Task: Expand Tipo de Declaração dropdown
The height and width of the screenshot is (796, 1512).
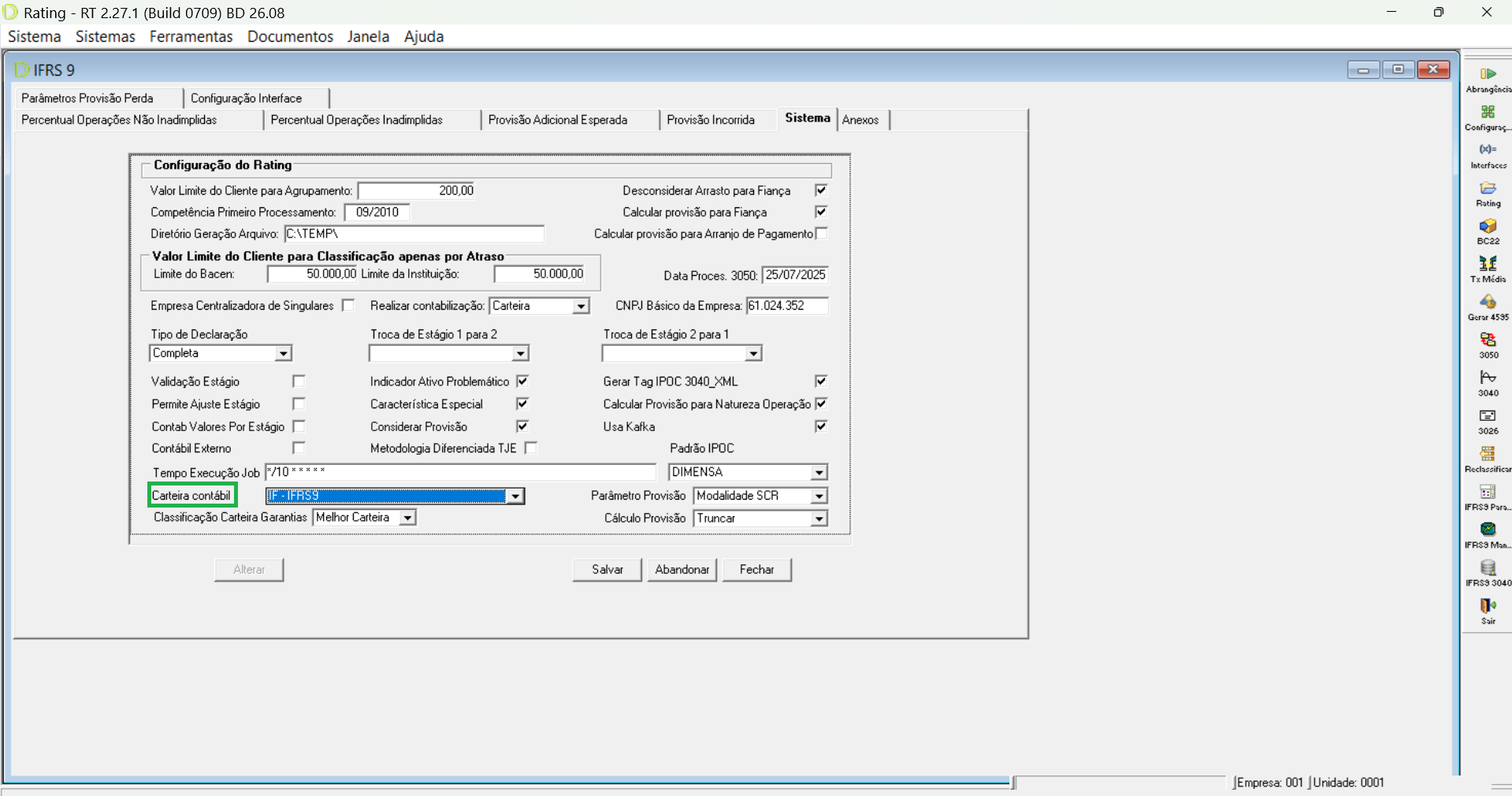Action: pyautogui.click(x=283, y=354)
